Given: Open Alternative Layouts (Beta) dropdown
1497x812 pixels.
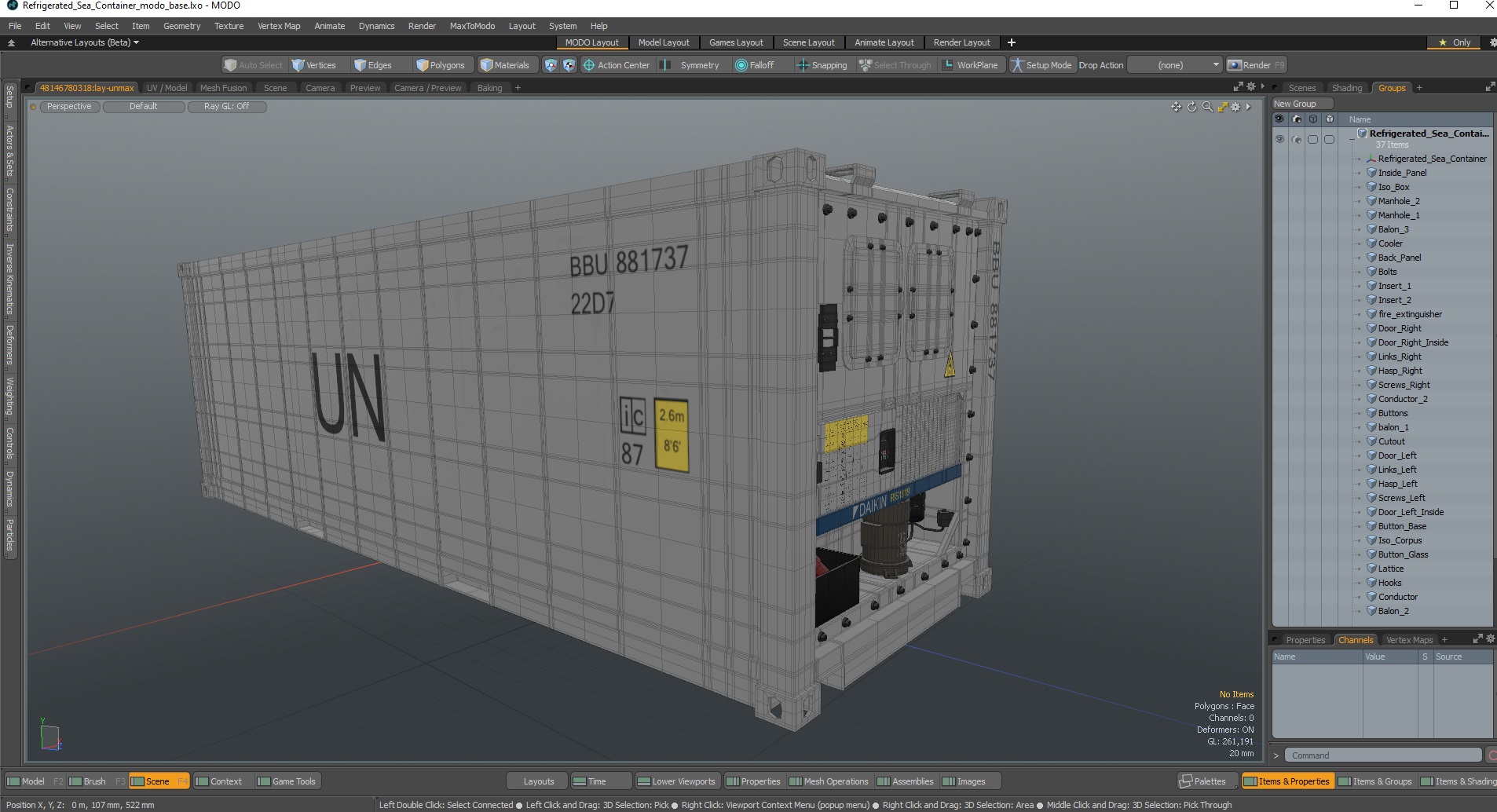Looking at the screenshot, I should click(84, 42).
